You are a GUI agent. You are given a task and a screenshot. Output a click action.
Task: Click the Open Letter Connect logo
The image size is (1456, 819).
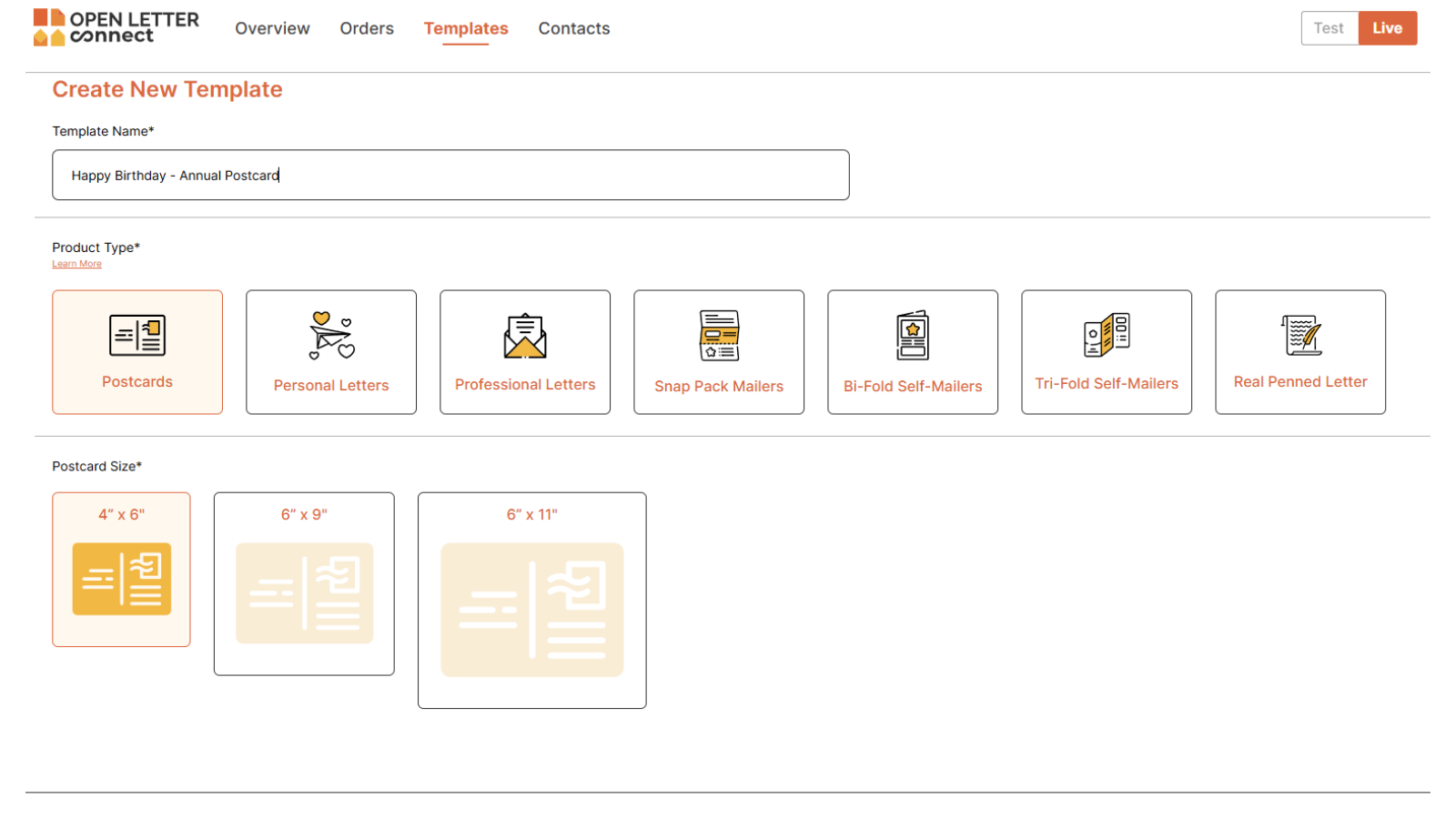[116, 27]
